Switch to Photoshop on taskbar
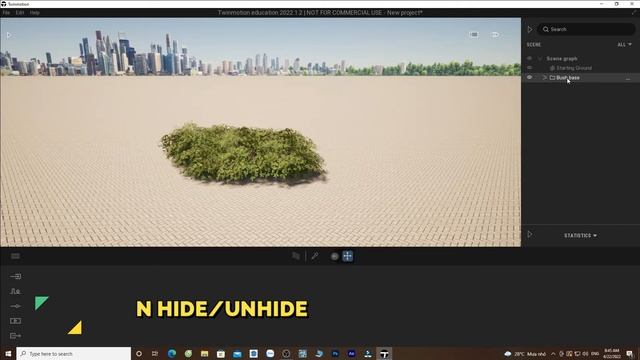 (x=335, y=353)
